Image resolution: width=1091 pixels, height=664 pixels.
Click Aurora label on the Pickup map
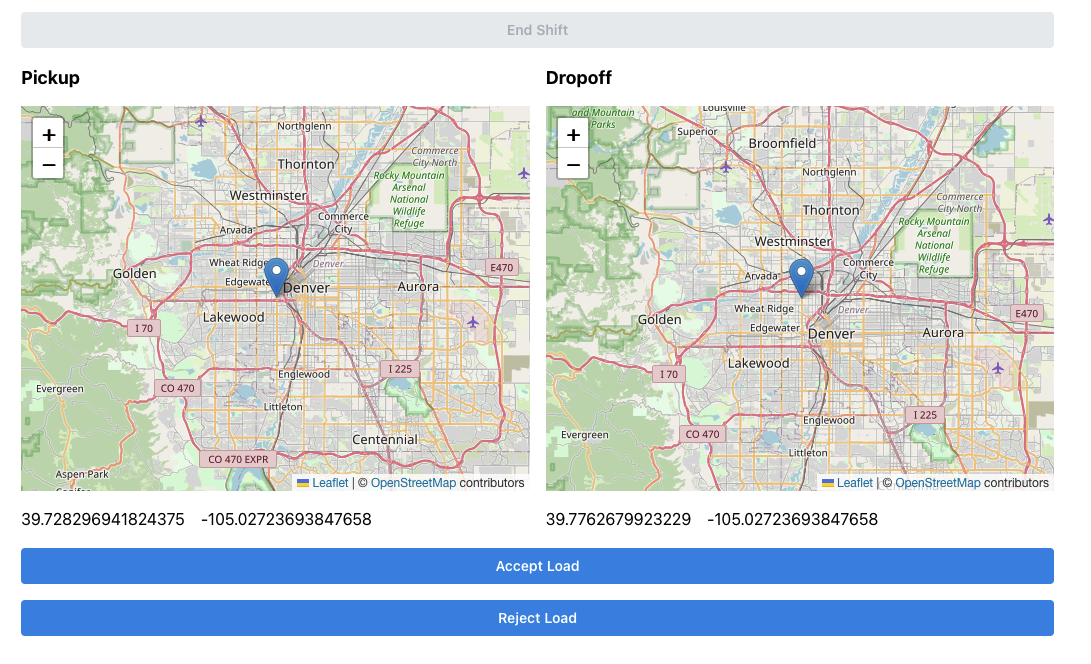click(418, 287)
